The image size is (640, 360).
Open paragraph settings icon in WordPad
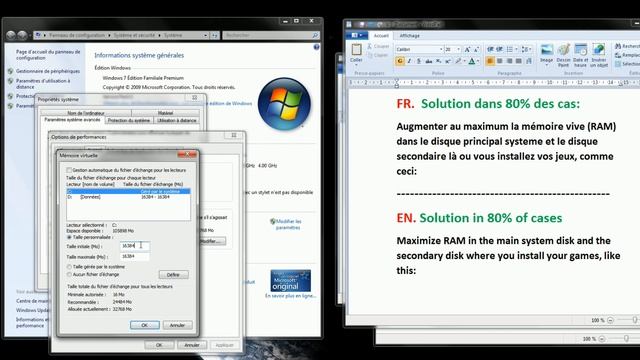[x=529, y=61]
